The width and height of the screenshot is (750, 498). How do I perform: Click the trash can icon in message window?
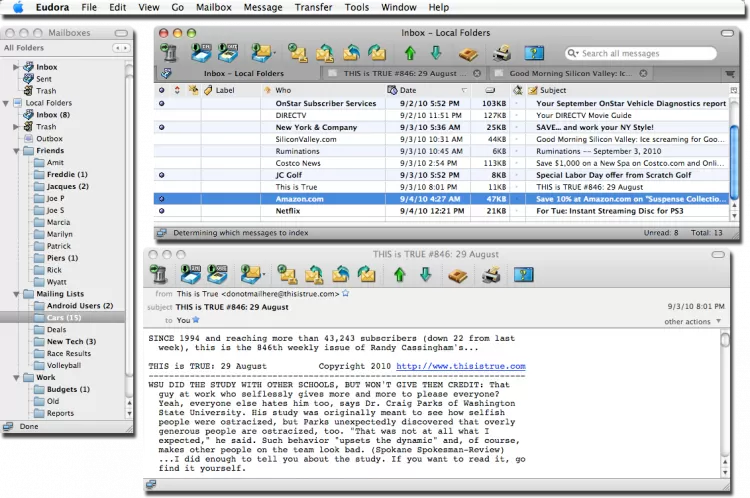[x=159, y=273]
